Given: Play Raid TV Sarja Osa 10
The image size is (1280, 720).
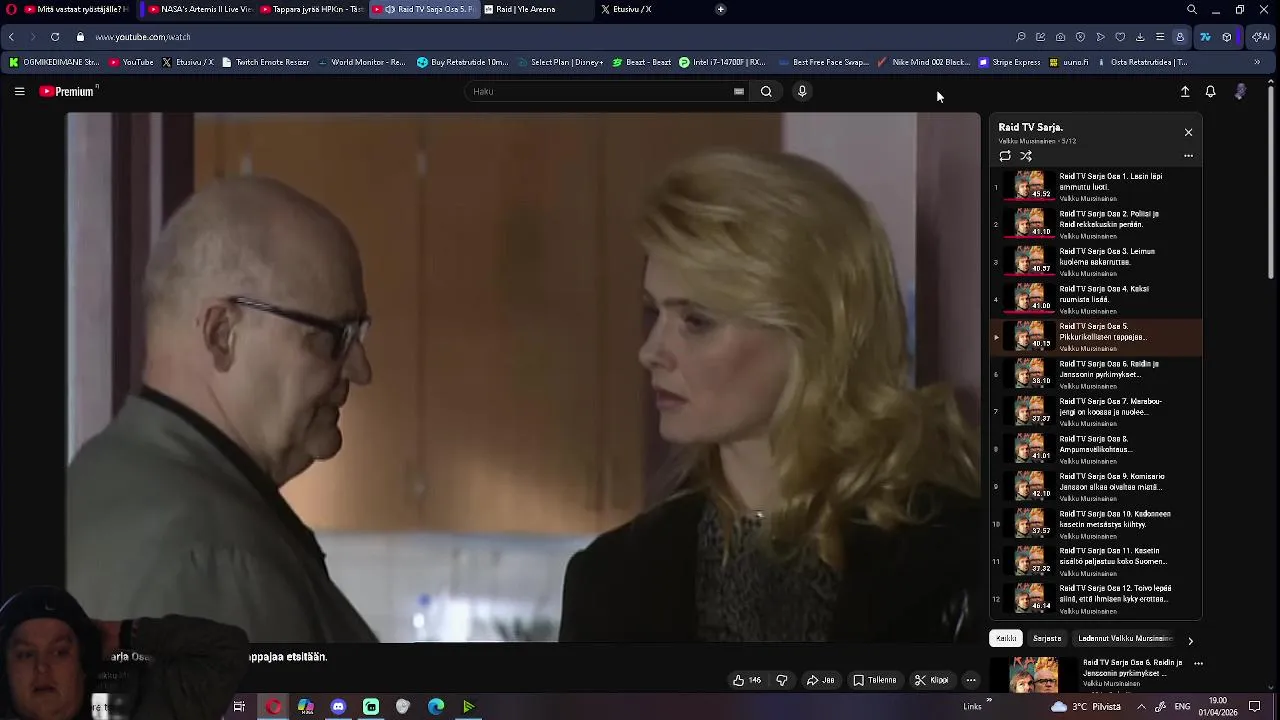Looking at the screenshot, I should (x=1096, y=524).
